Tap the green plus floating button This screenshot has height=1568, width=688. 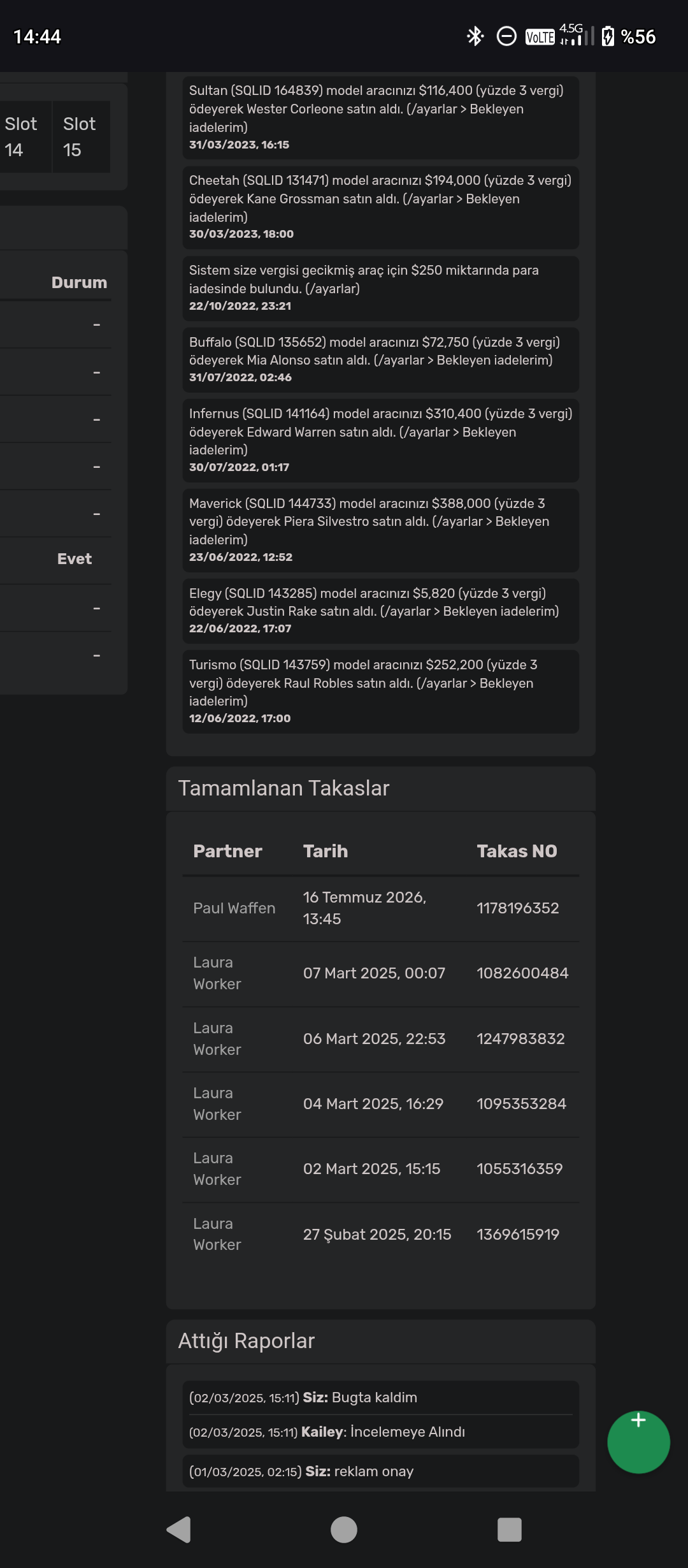coord(638,1442)
